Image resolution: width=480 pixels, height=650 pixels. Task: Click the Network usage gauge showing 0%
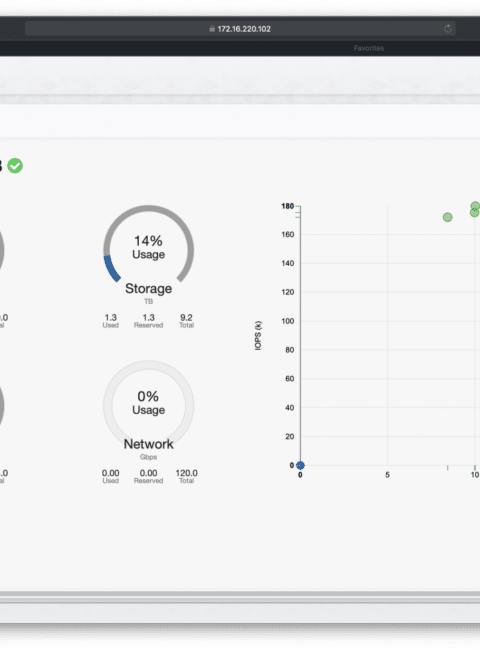click(148, 400)
